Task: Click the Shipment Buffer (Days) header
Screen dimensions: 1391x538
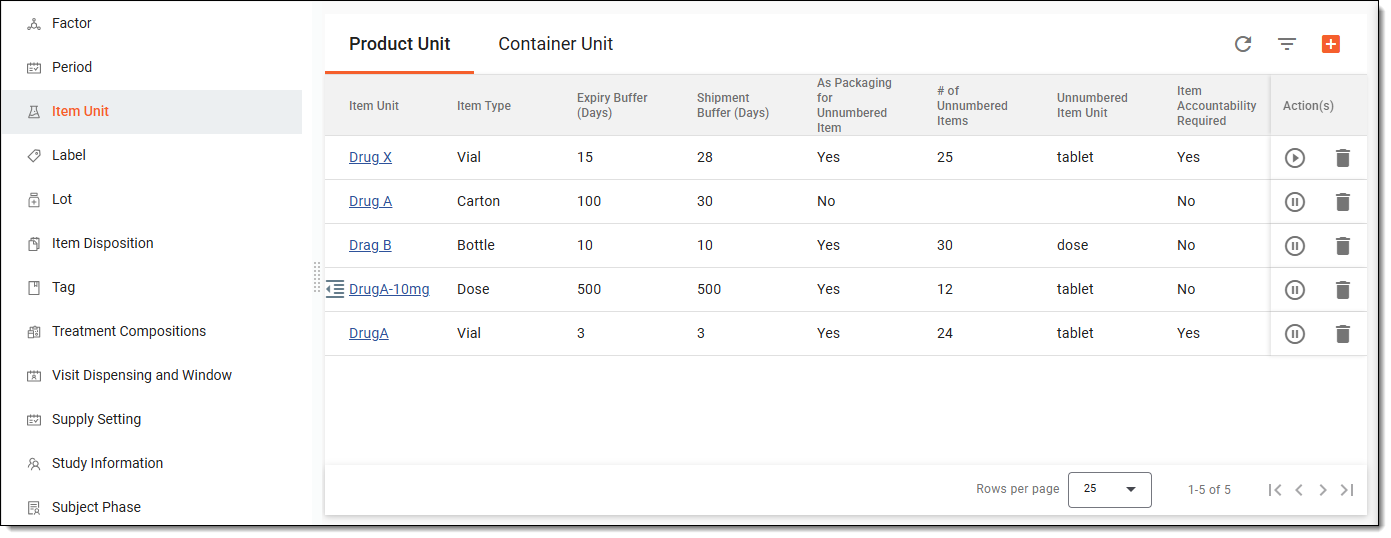Action: (733, 105)
